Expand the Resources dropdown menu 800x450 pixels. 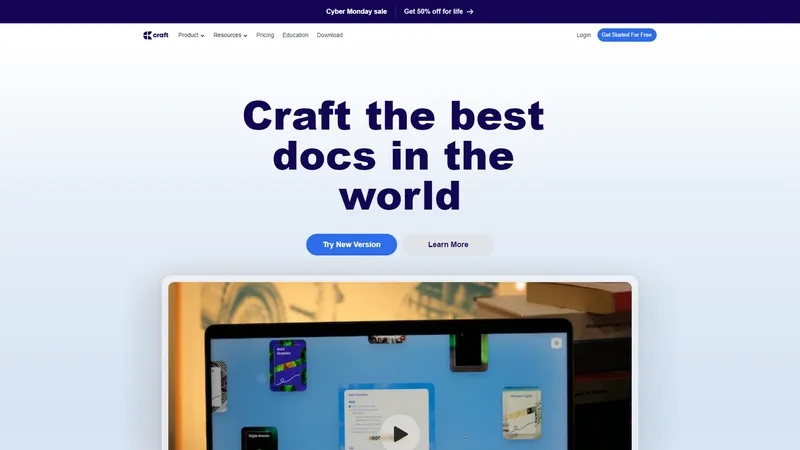230,35
